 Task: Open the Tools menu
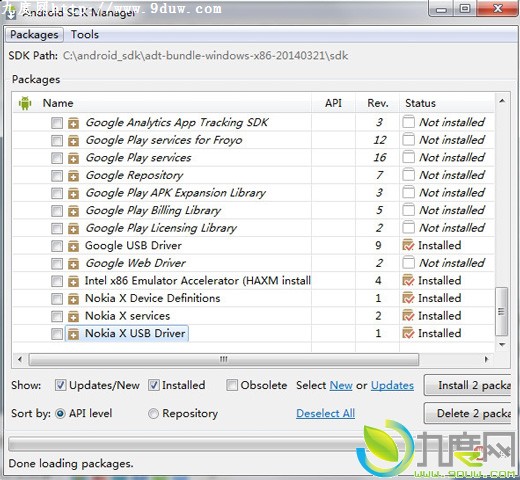(85, 35)
